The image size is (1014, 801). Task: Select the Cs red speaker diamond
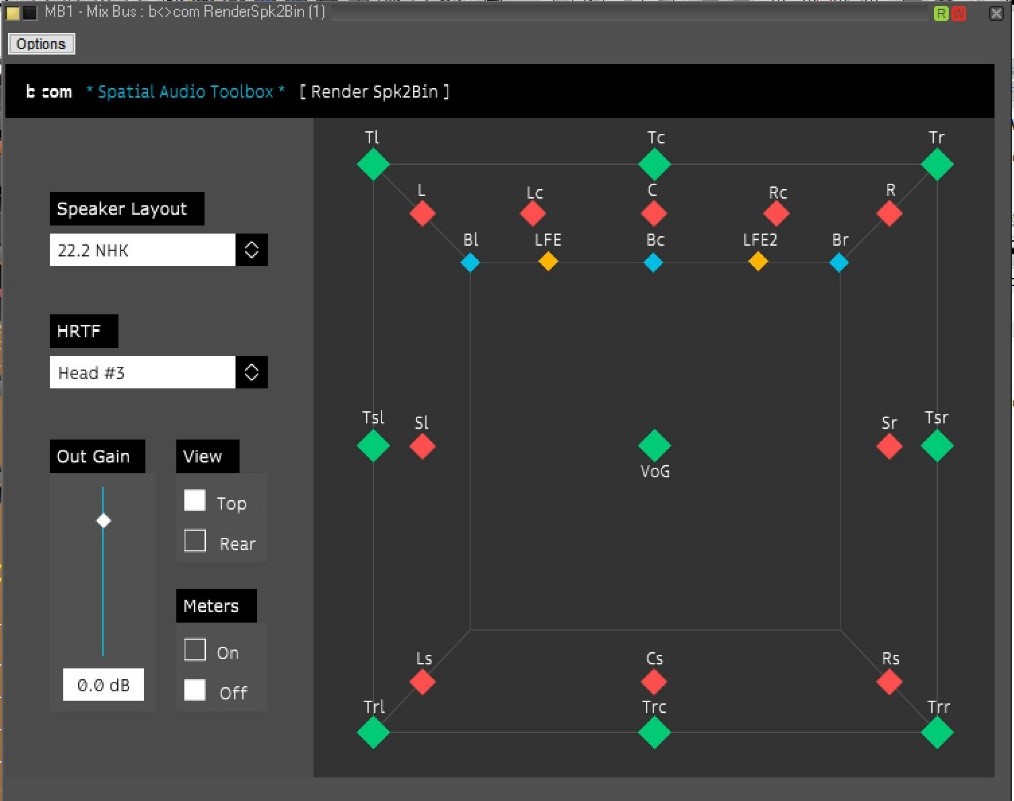[654, 681]
